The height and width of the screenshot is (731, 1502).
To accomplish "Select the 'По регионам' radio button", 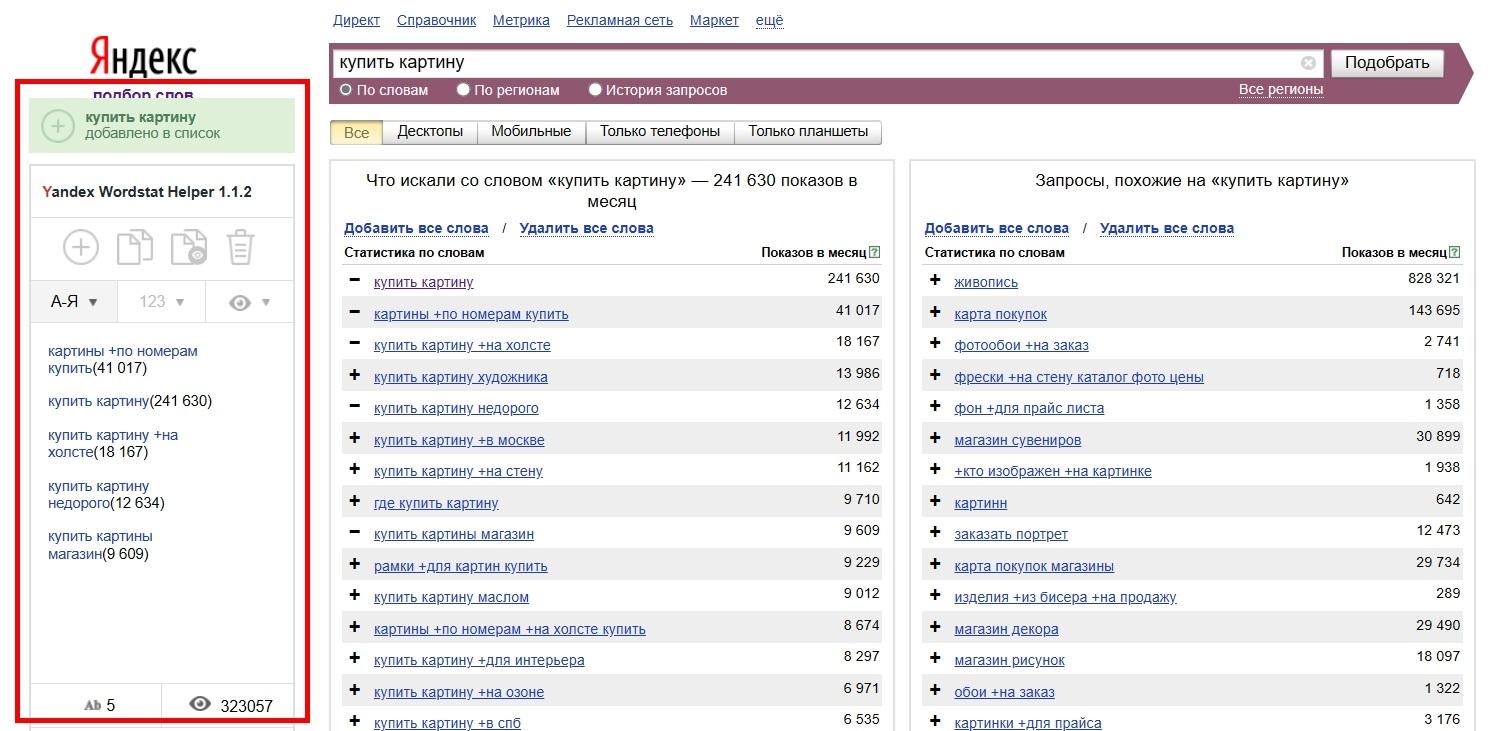I will coord(463,90).
